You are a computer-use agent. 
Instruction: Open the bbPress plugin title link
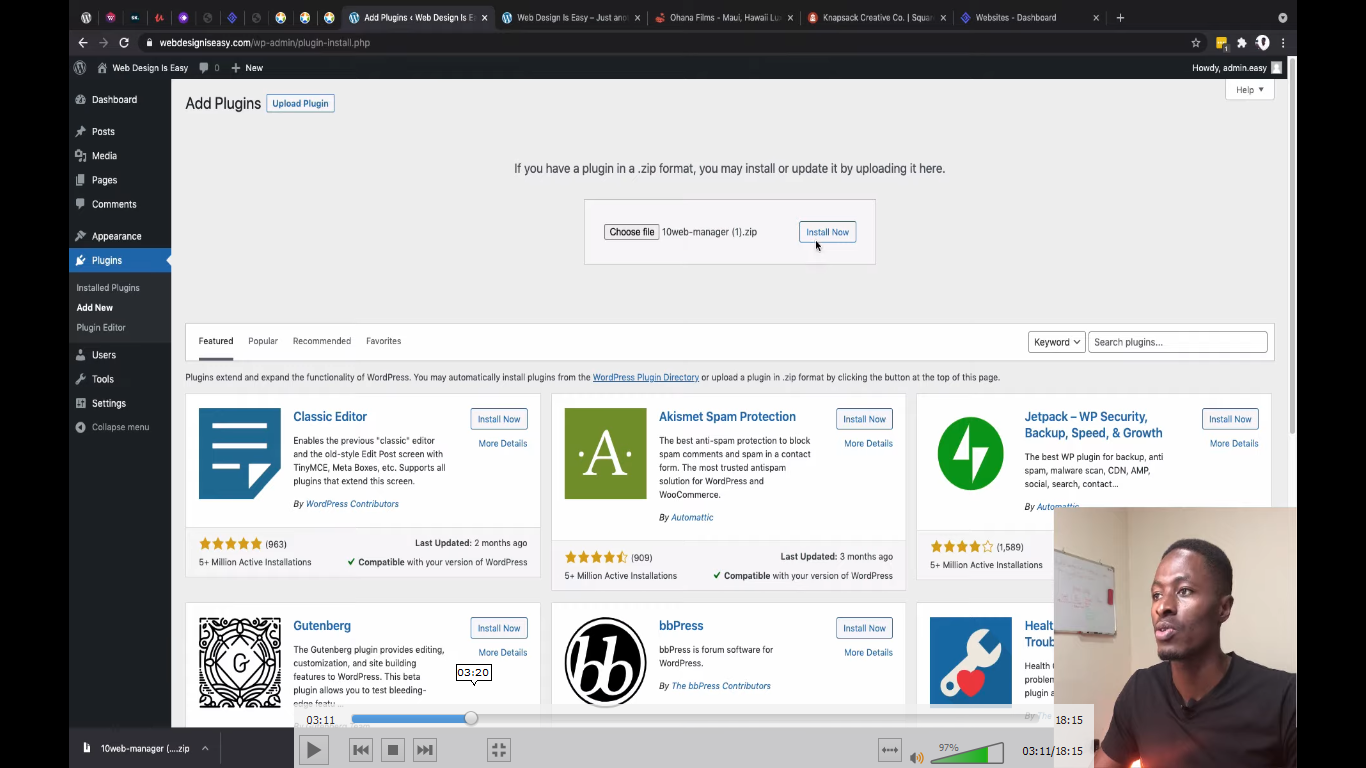[681, 626]
